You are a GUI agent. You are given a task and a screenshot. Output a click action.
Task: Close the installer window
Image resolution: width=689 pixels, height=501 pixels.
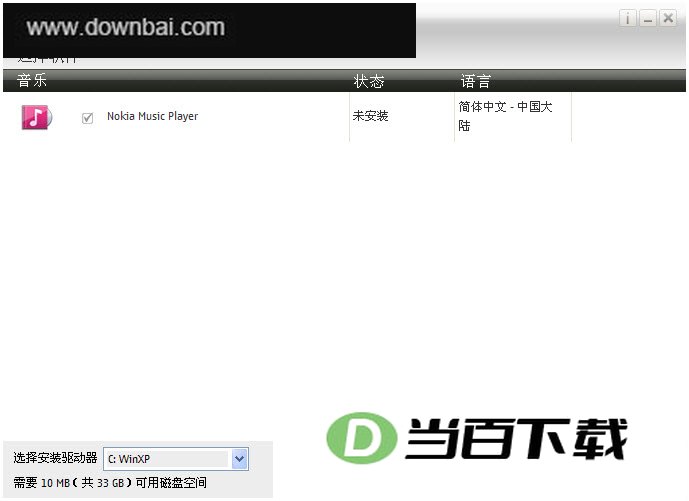click(x=668, y=18)
